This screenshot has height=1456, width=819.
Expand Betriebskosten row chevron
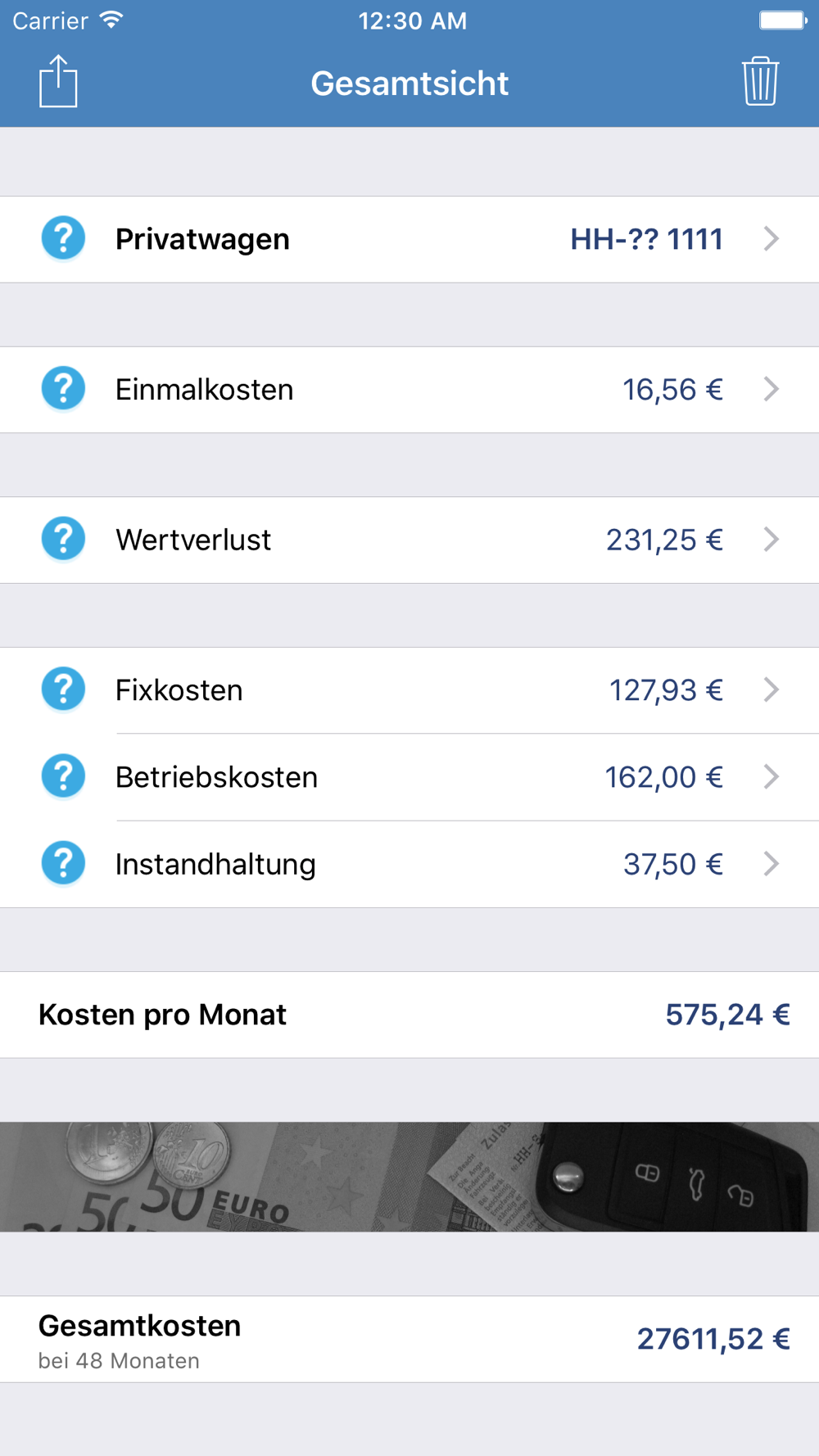coord(771,776)
